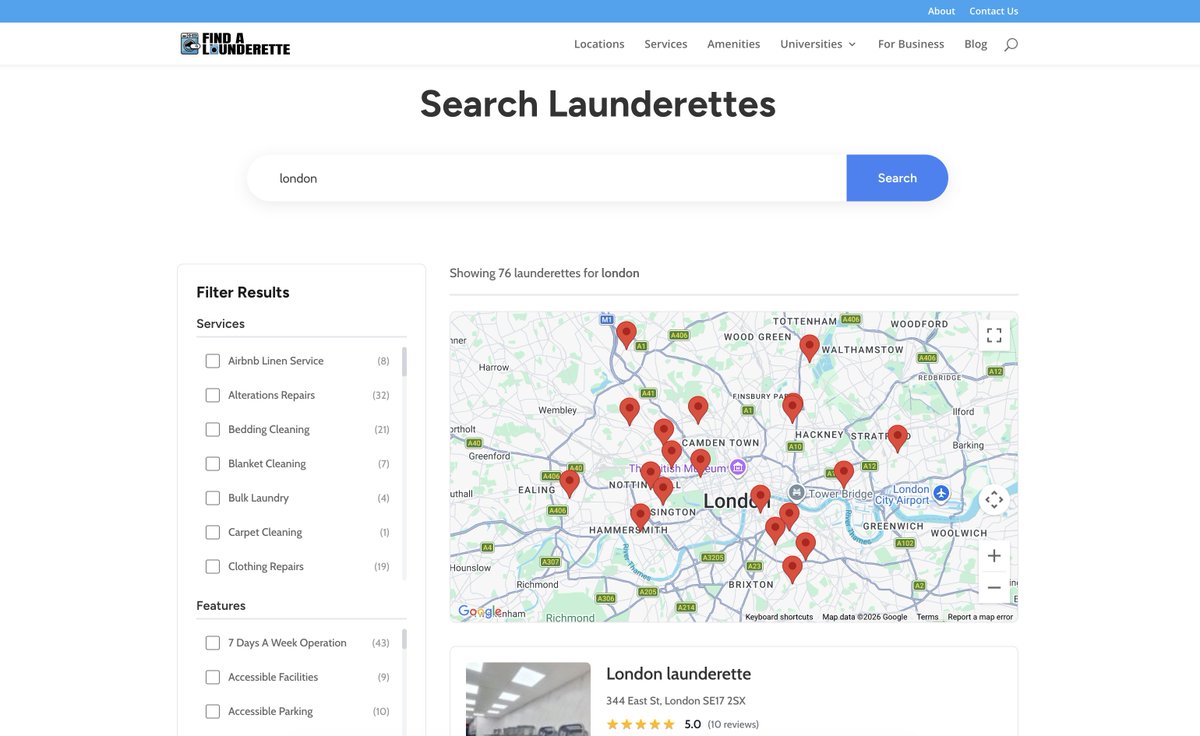Select the map pin next to M1 sign

pyautogui.click(x=626, y=334)
